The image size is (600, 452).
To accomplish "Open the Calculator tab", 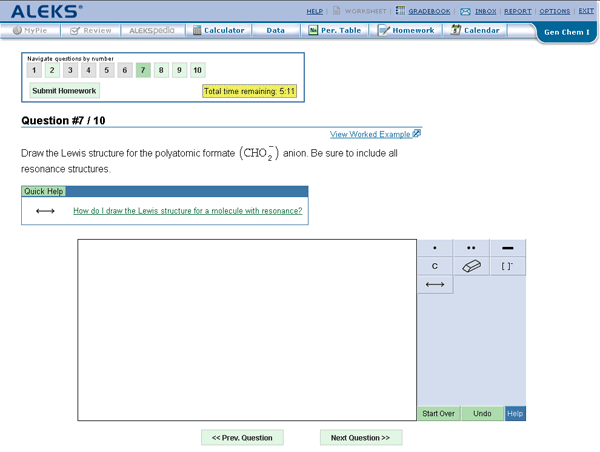I will tap(216, 31).
